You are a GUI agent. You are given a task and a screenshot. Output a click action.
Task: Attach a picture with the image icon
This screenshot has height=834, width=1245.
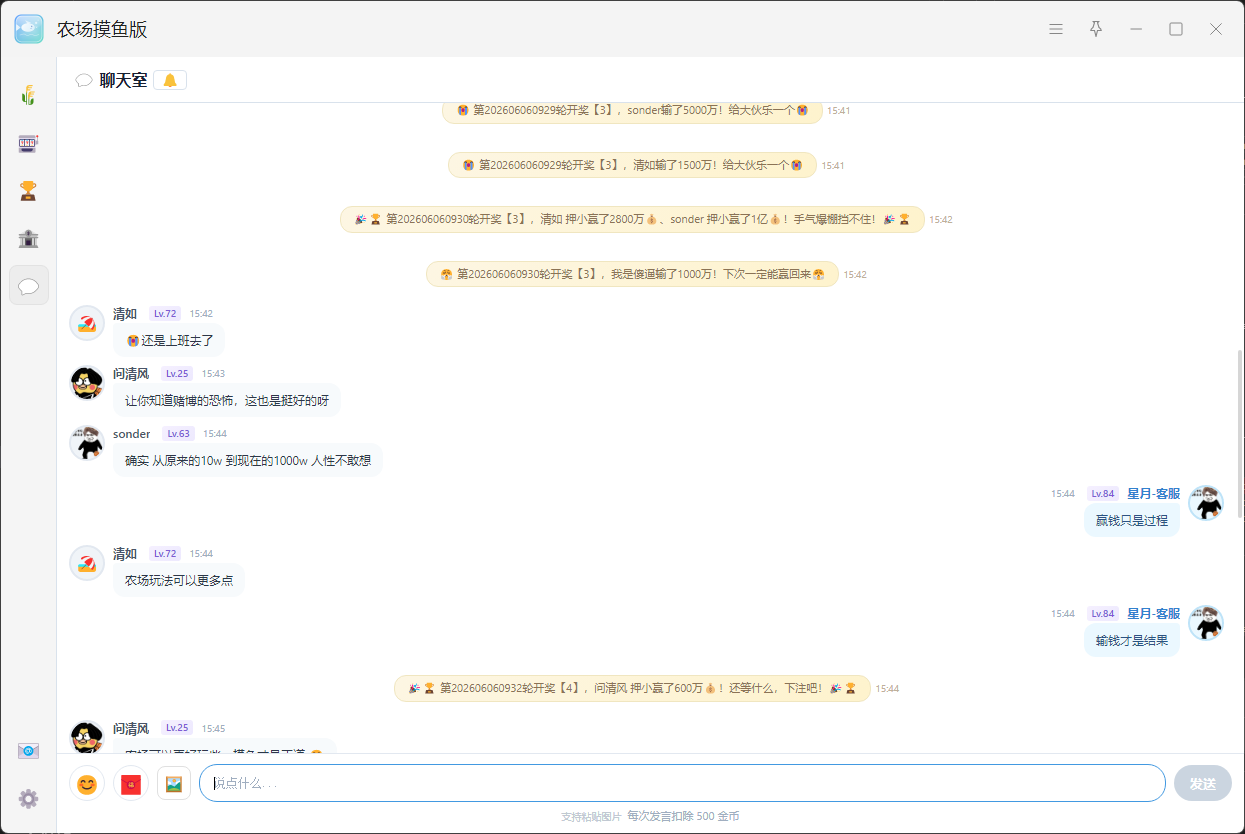coord(174,784)
